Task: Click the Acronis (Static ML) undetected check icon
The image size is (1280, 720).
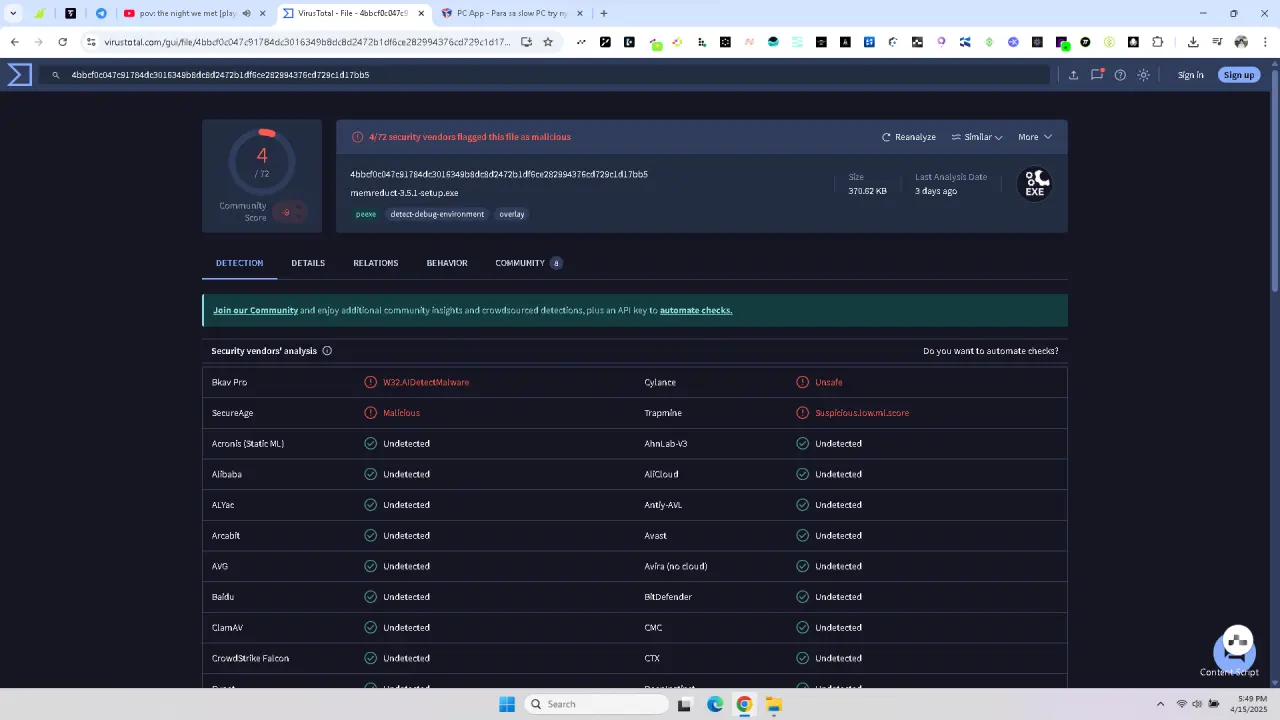Action: (371, 444)
